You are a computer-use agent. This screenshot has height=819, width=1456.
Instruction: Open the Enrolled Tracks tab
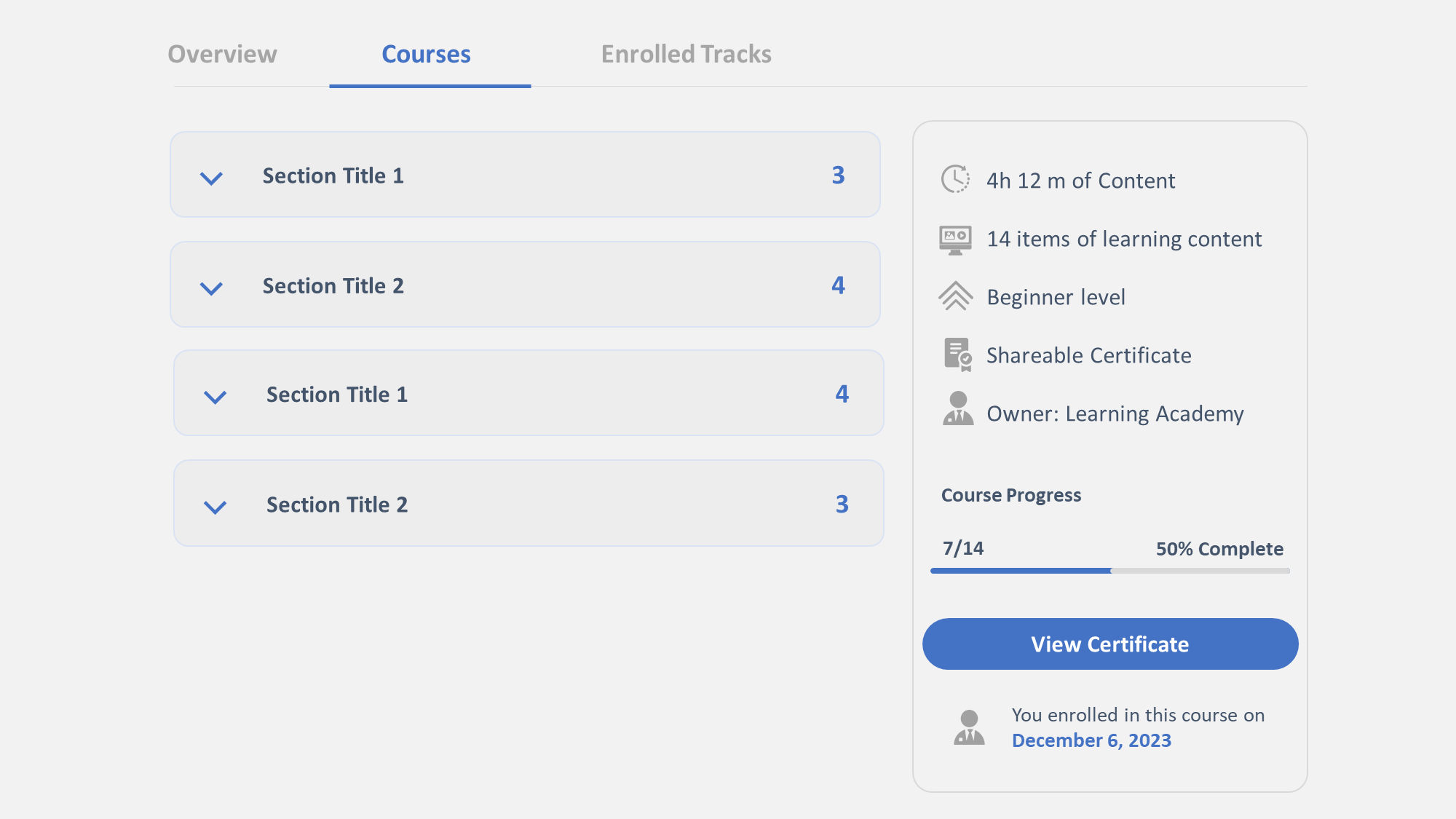pyautogui.click(x=687, y=54)
